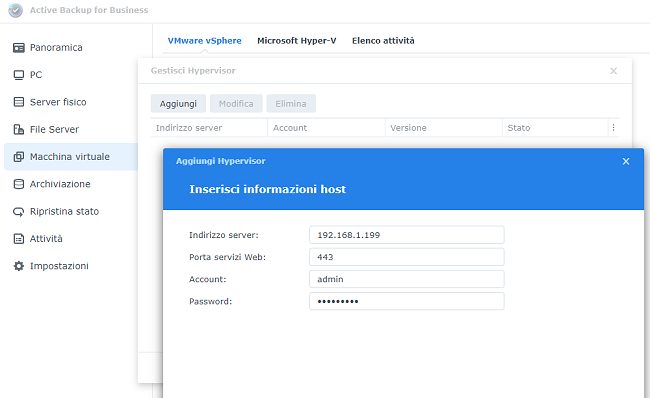Click the Aggiungi Hypervisor dialog title
The width and height of the screenshot is (650, 398).
click(x=221, y=161)
